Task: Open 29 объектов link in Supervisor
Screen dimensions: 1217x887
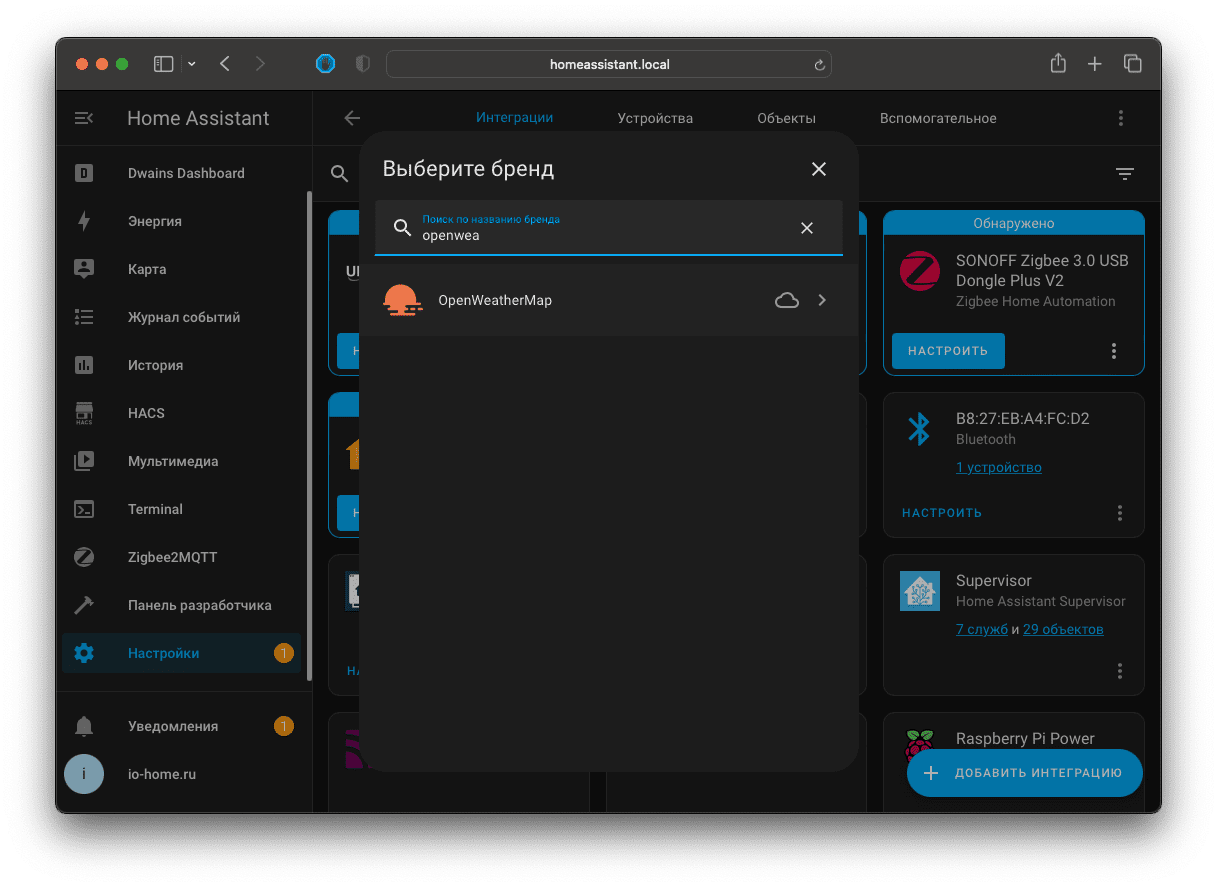Action: point(1063,629)
